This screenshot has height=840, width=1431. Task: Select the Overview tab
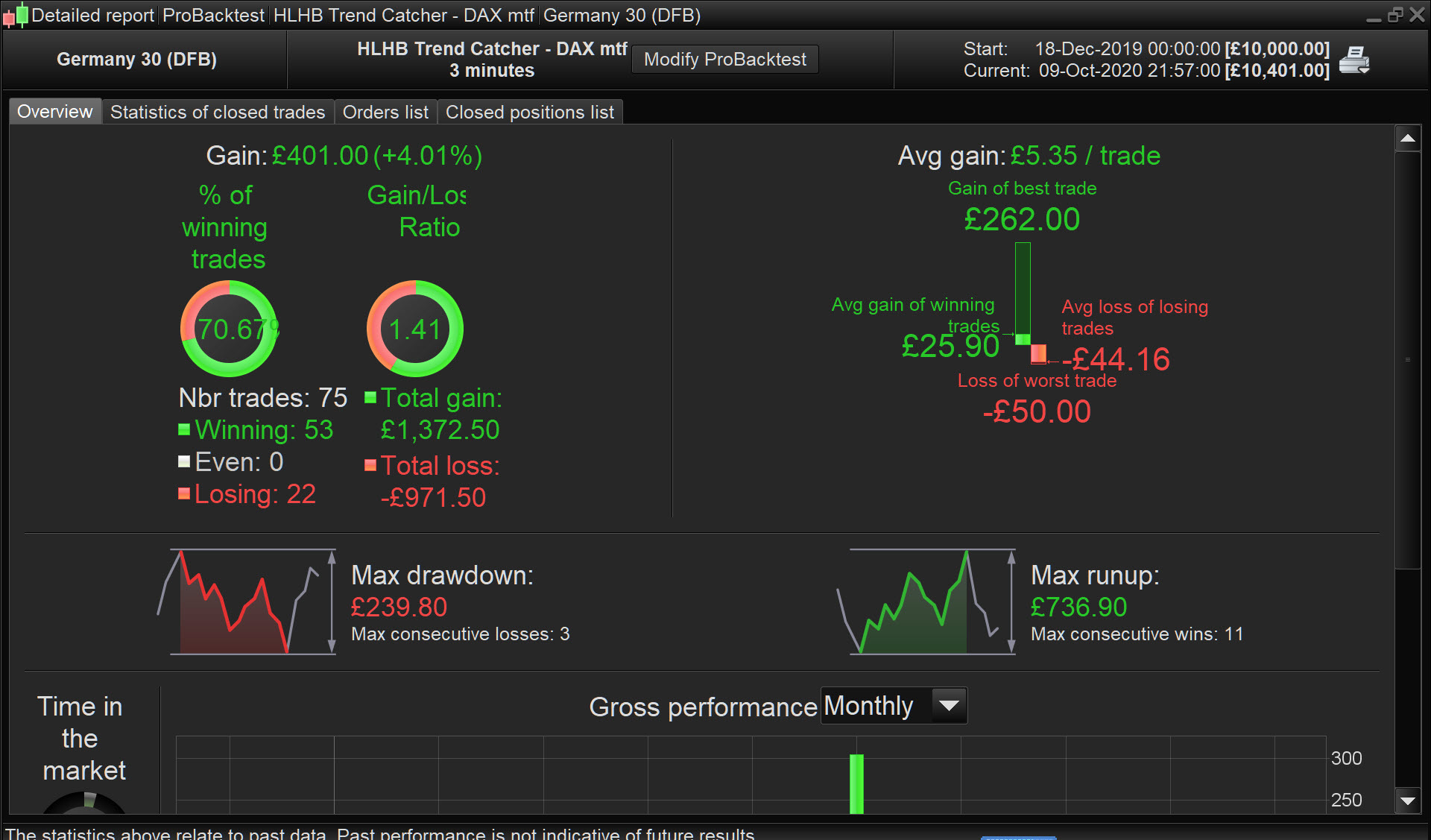coord(54,112)
